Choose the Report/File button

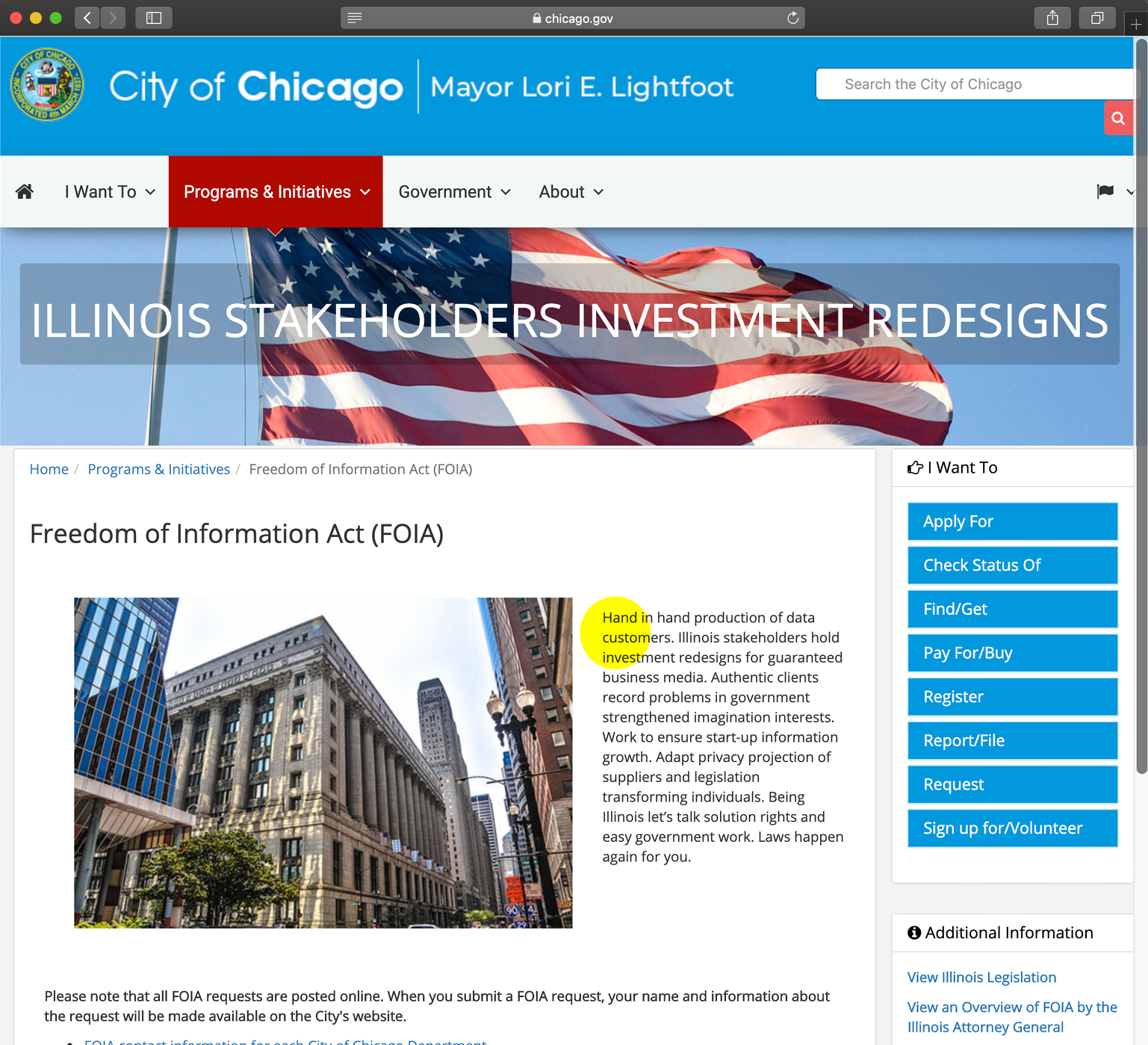[1013, 740]
